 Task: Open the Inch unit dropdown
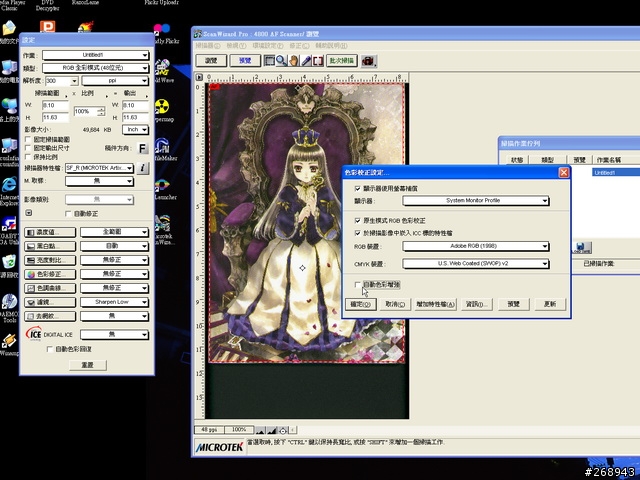pyautogui.click(x=135, y=129)
